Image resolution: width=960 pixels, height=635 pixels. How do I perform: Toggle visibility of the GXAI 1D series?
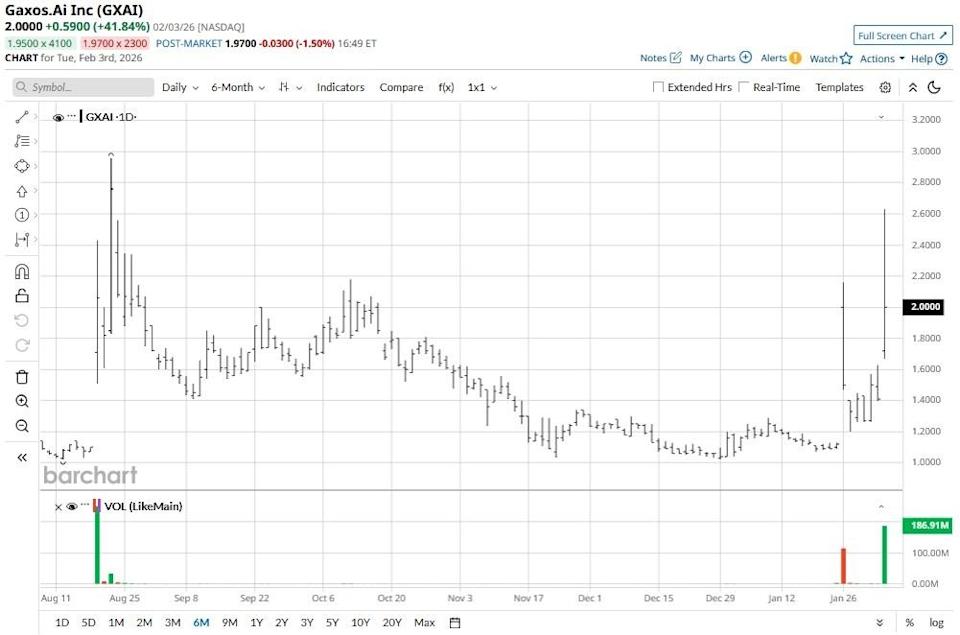(59, 117)
